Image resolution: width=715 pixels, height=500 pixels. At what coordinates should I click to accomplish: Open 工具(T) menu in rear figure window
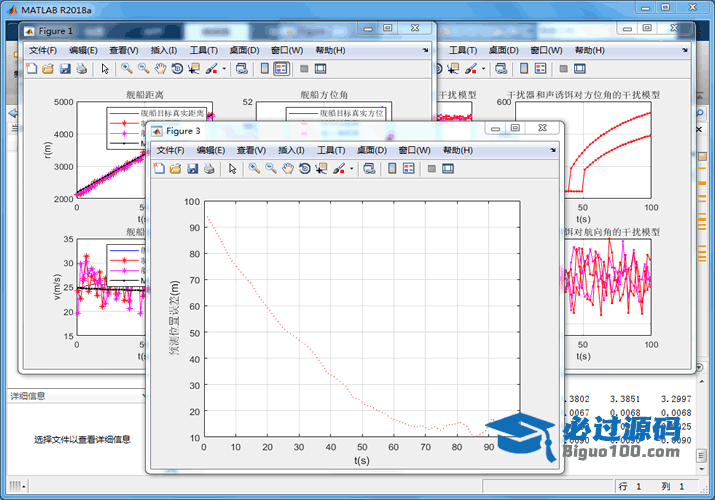[463, 51]
